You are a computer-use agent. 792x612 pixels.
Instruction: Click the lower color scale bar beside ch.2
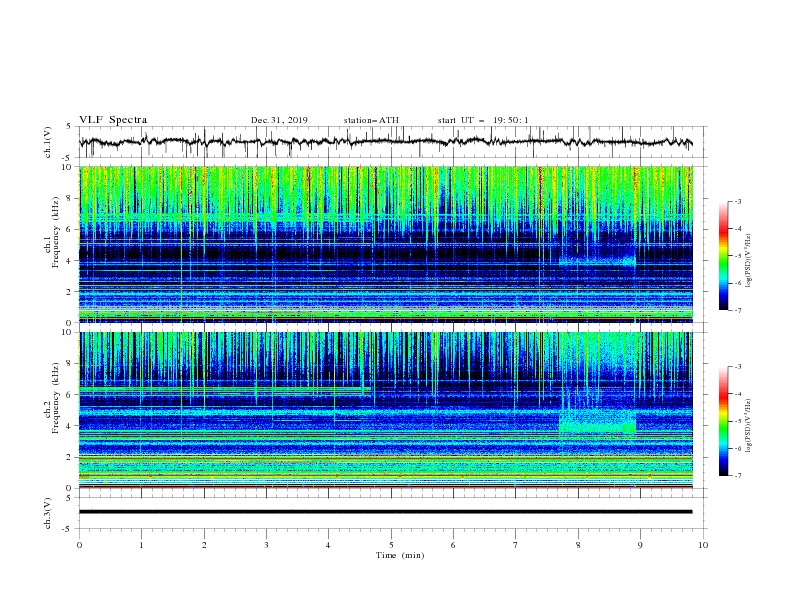(x=724, y=421)
